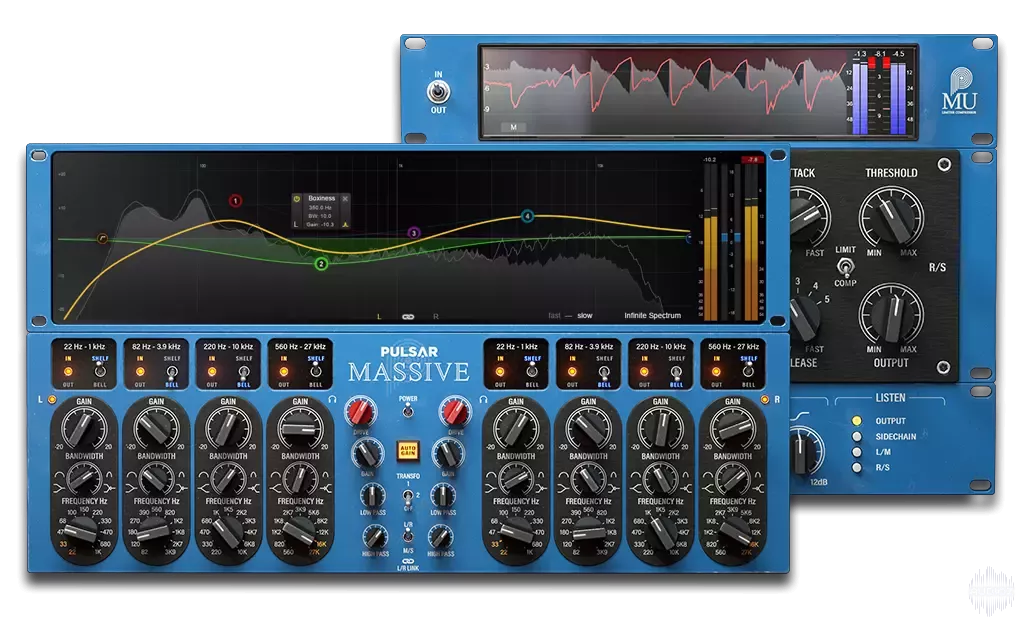Flip the right 22 Hz - 1 kHz Shelf/Bell switch
This screenshot has width=1024, height=626.
[x=532, y=371]
